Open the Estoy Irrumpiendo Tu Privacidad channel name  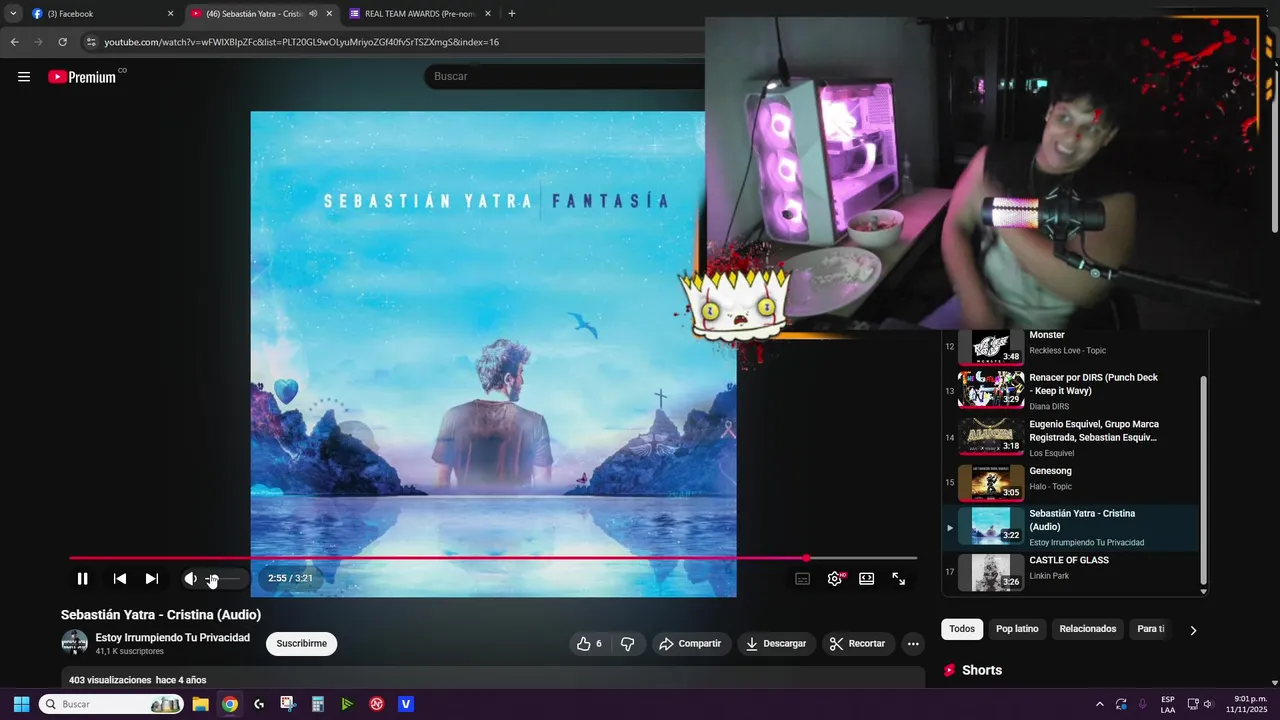click(x=172, y=638)
